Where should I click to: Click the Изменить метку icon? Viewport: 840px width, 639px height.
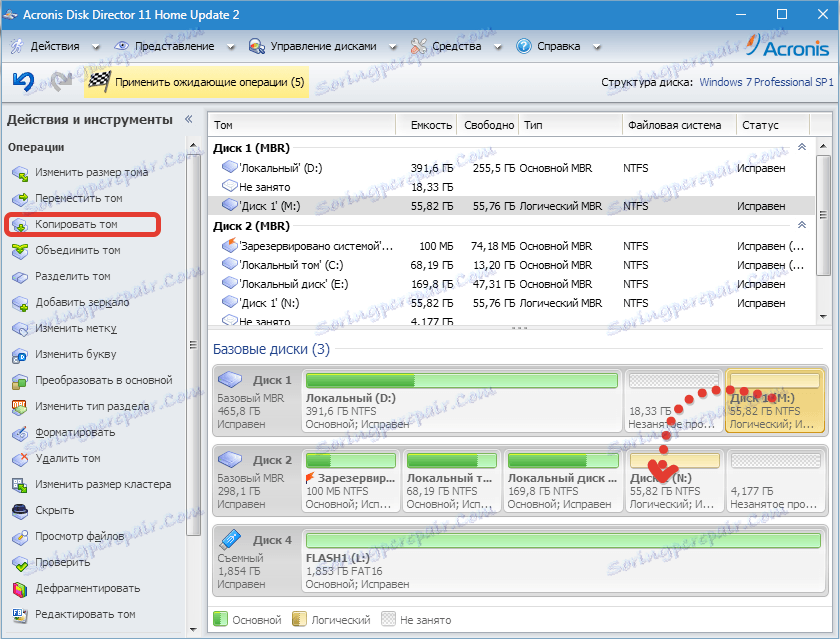(x=20, y=329)
